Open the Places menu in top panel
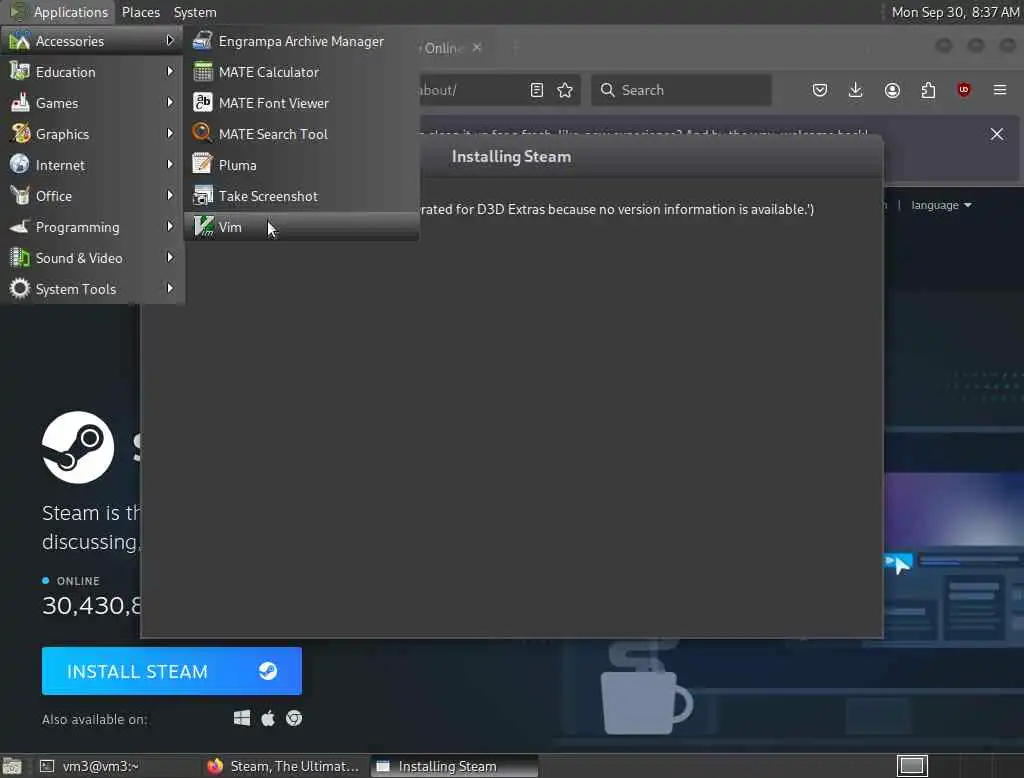This screenshot has width=1024, height=778. coord(140,12)
